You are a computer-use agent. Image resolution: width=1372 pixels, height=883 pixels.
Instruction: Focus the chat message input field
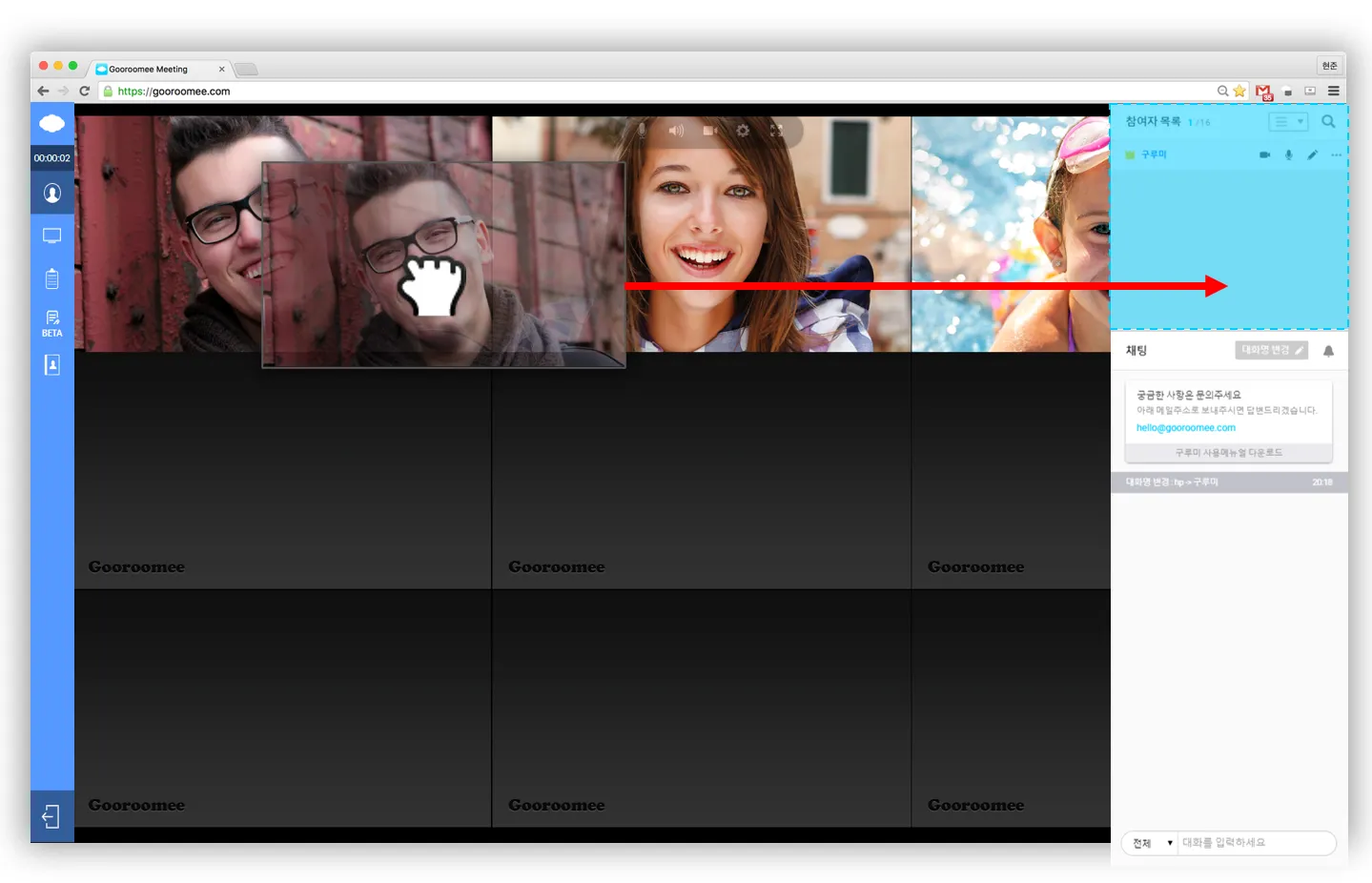pyautogui.click(x=1257, y=843)
